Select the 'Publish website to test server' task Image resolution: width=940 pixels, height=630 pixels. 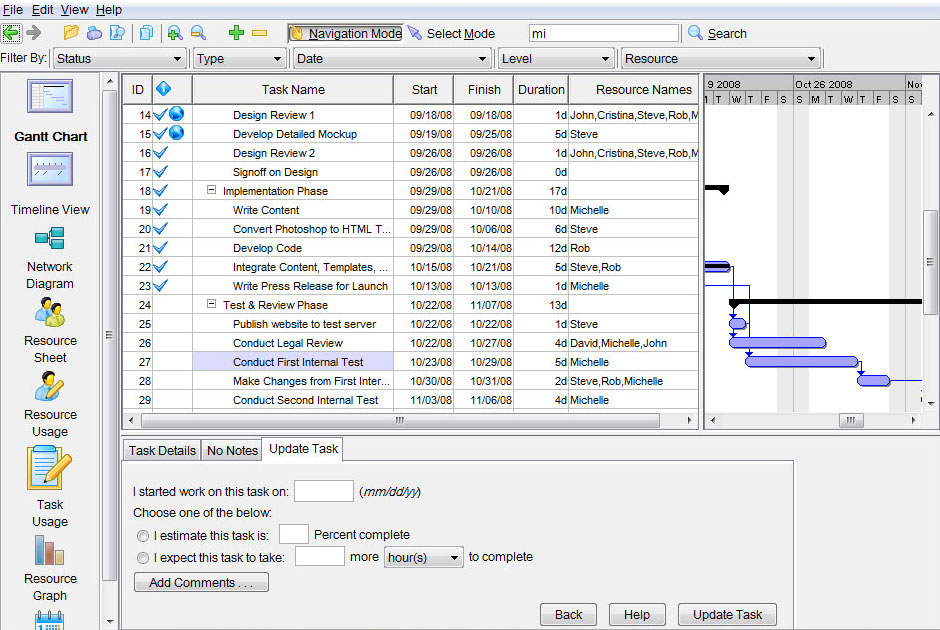305,324
